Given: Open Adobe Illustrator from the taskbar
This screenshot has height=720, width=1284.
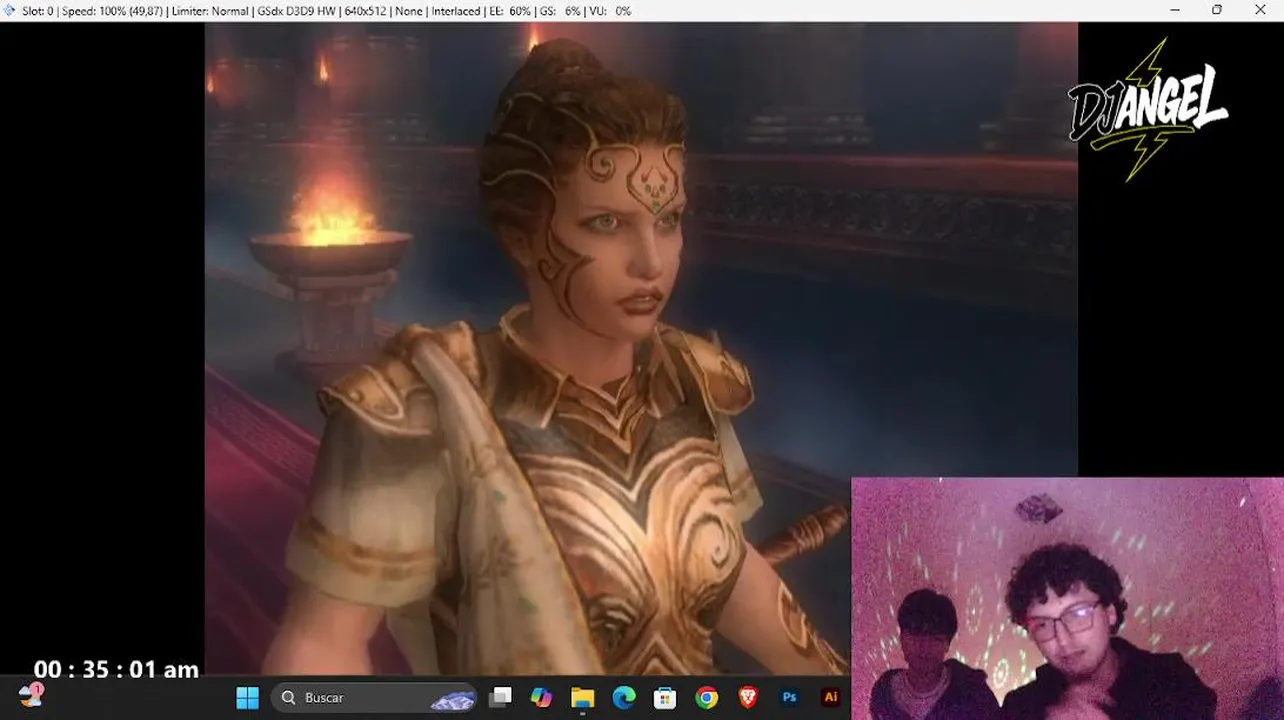Looking at the screenshot, I should pos(830,698).
